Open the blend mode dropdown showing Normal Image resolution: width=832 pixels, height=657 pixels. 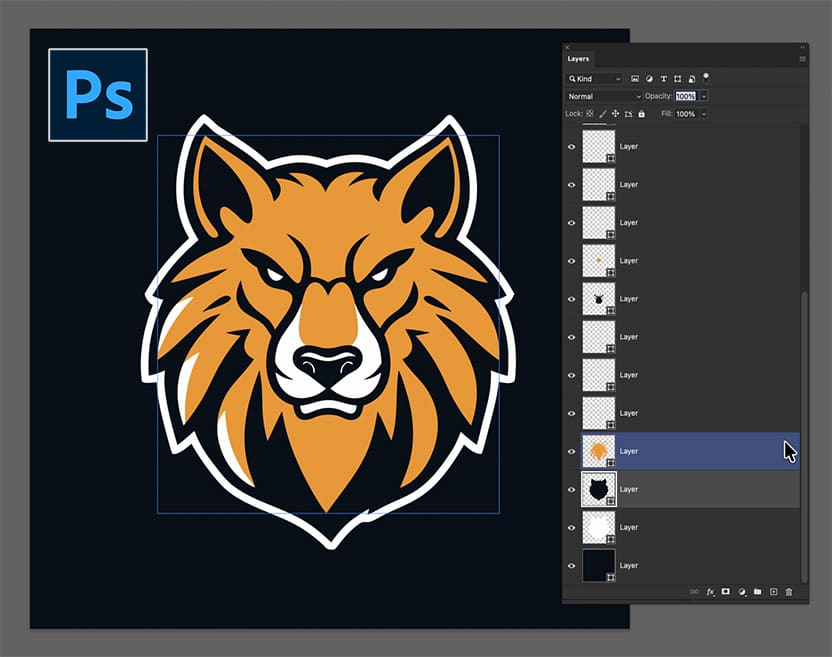[x=605, y=96]
